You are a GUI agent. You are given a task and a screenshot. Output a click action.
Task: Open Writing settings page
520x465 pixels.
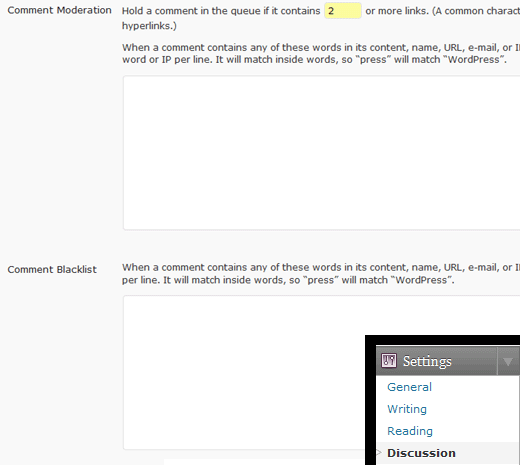(x=407, y=409)
